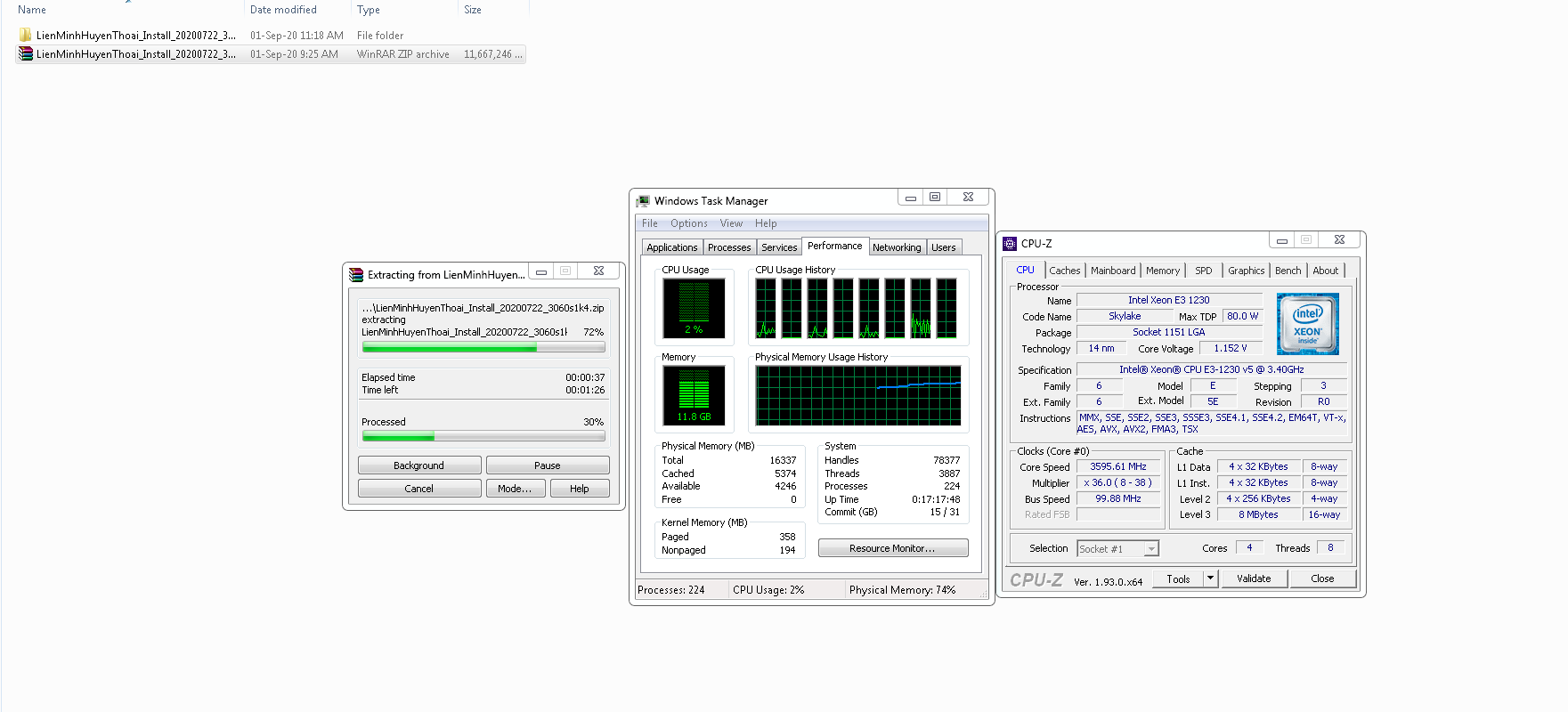
Task: Click the Multiplier value x 36.0
Action: (x=1118, y=482)
